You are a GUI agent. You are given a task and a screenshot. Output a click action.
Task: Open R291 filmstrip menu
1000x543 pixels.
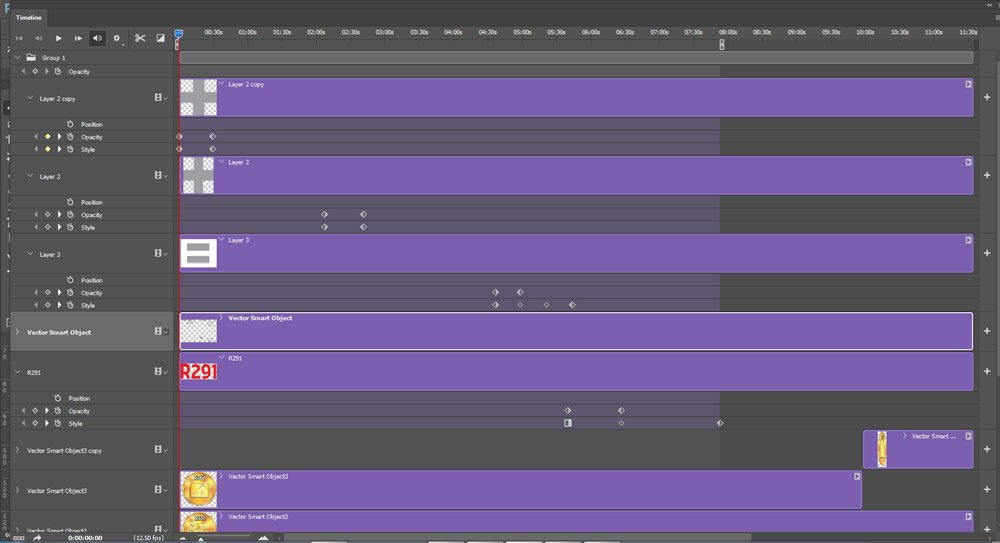click(160, 371)
